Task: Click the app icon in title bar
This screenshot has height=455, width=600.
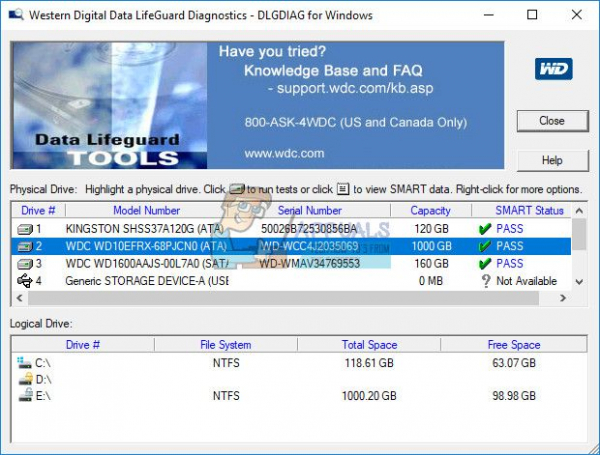Action: 16,15
